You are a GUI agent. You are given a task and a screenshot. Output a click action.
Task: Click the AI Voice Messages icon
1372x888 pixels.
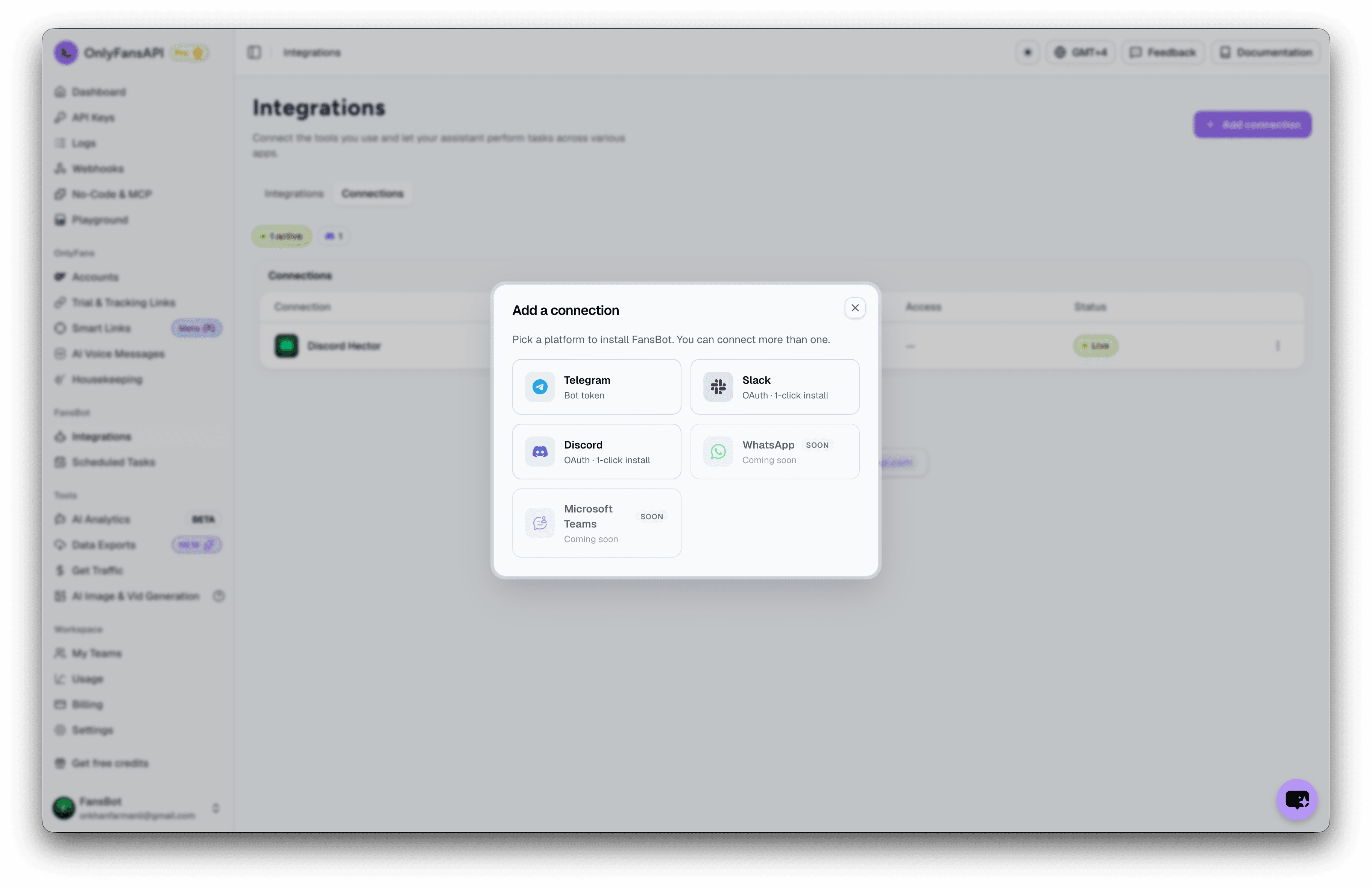click(60, 354)
